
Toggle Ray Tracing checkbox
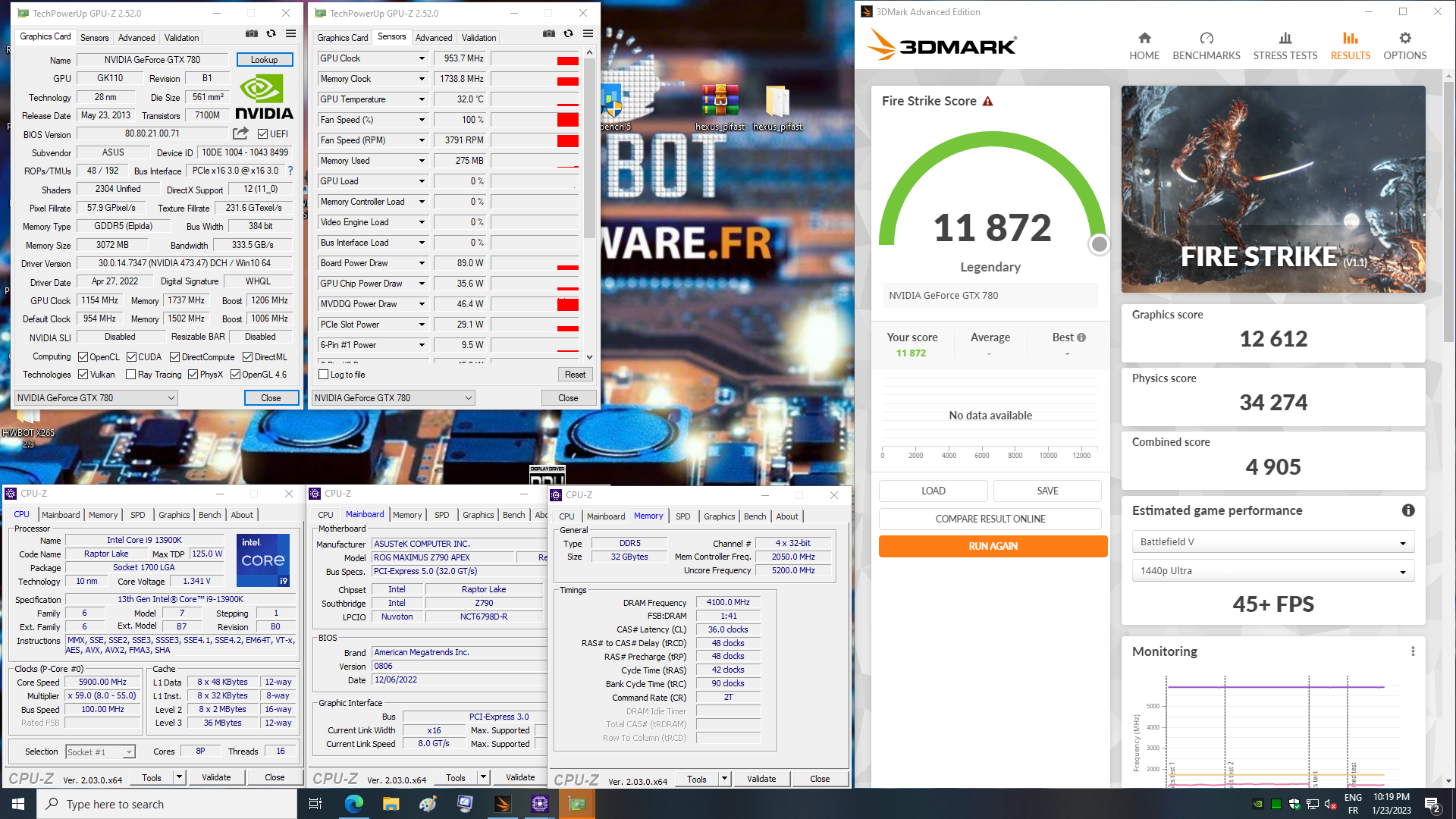coord(130,374)
